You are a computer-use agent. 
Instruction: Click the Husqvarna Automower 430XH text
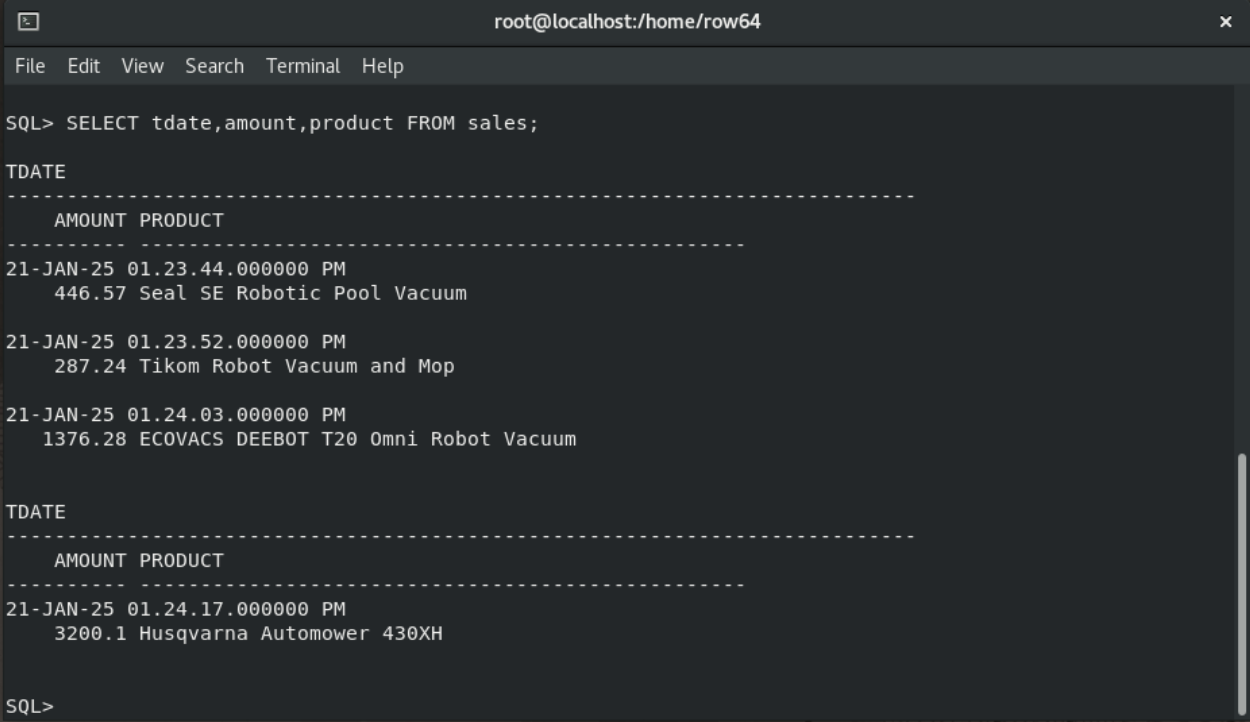[291, 633]
